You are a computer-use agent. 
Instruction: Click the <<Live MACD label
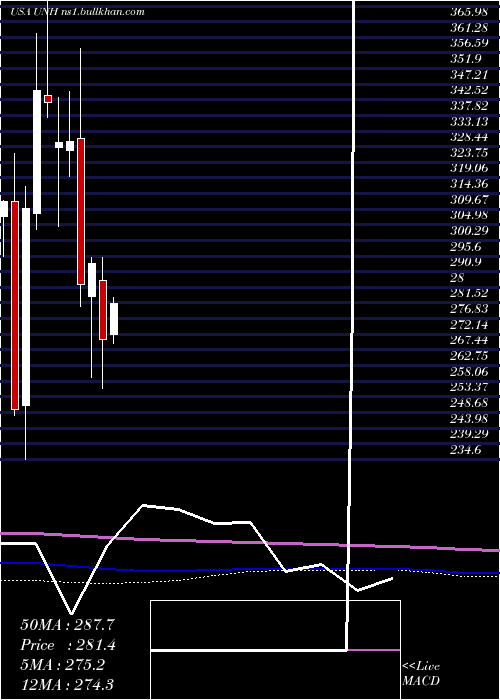point(421,674)
